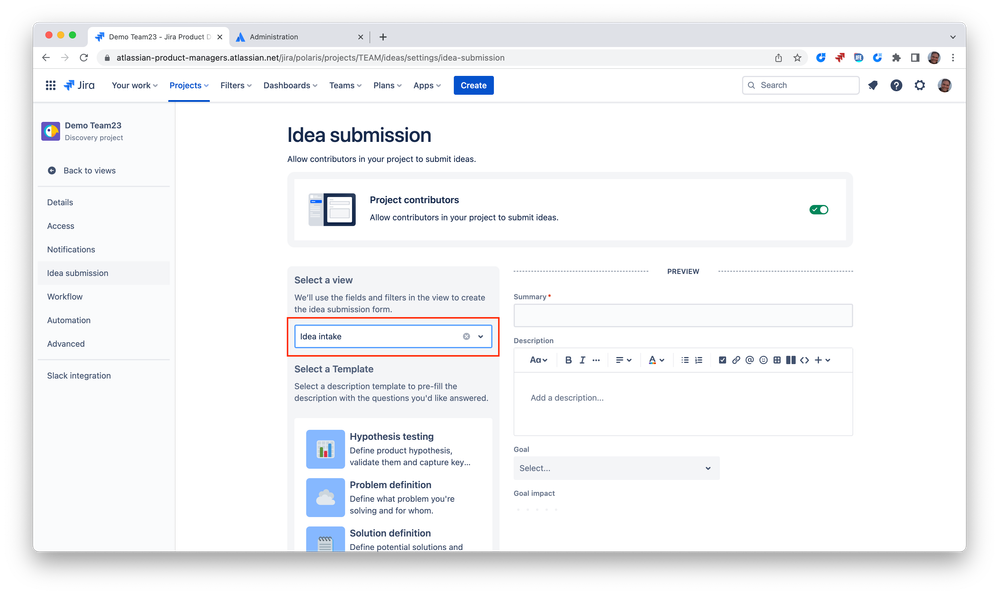This screenshot has height=595, width=999.
Task: Insert an @ mention
Action: (750, 360)
